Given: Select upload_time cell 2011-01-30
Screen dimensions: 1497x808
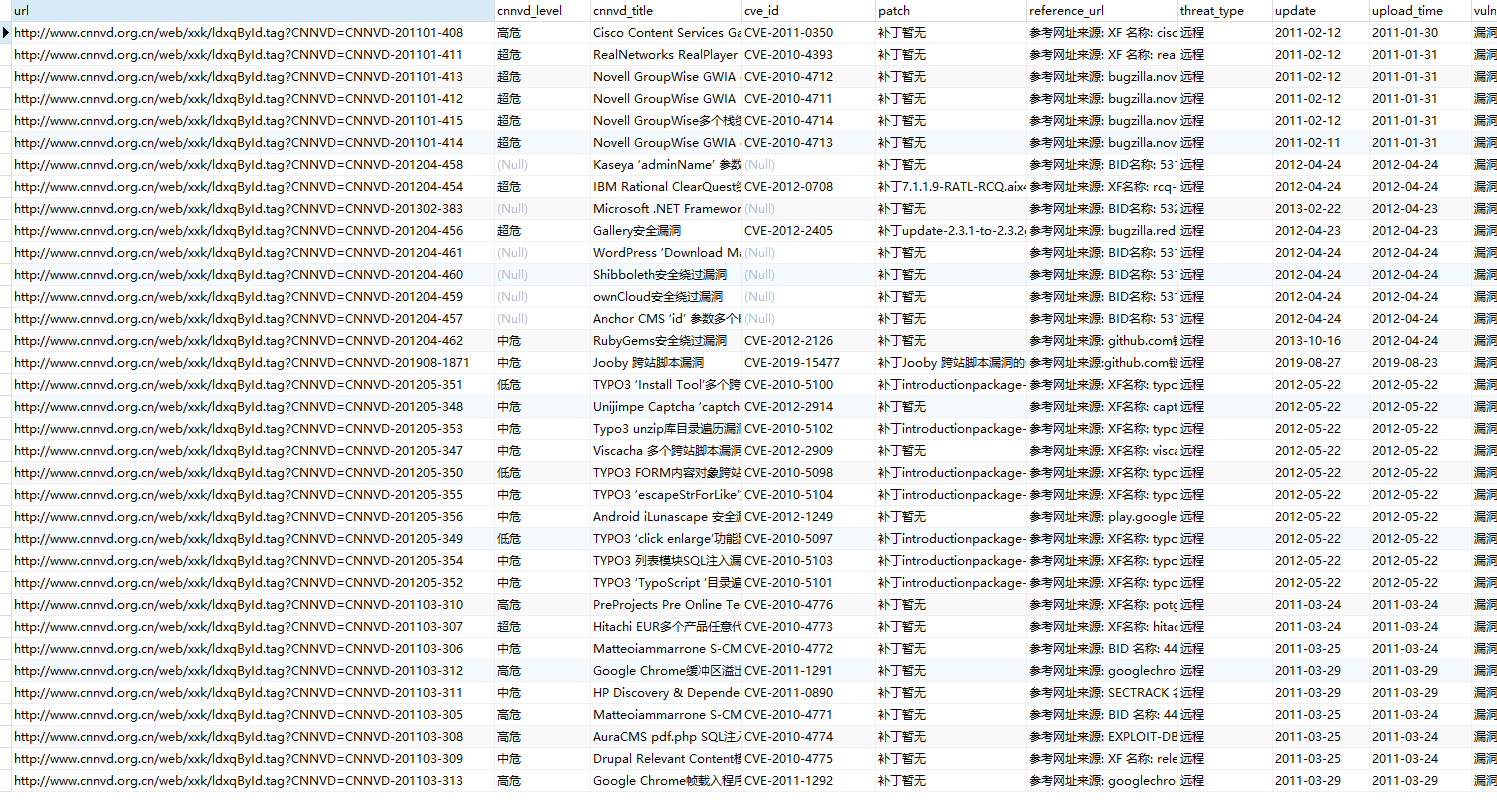Looking at the screenshot, I should 1420,33.
